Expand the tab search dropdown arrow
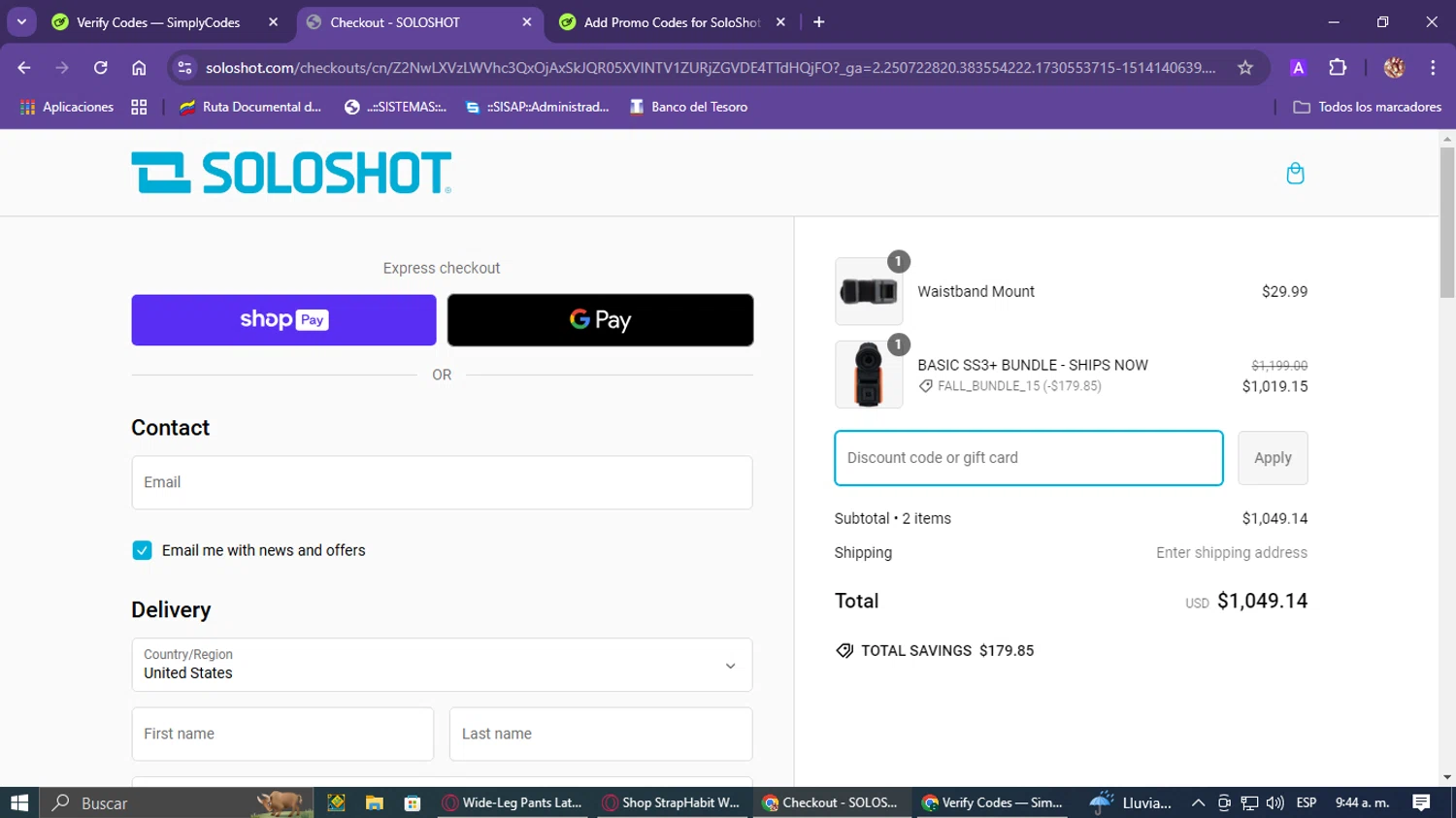This screenshot has height=818, width=1456. click(21, 22)
